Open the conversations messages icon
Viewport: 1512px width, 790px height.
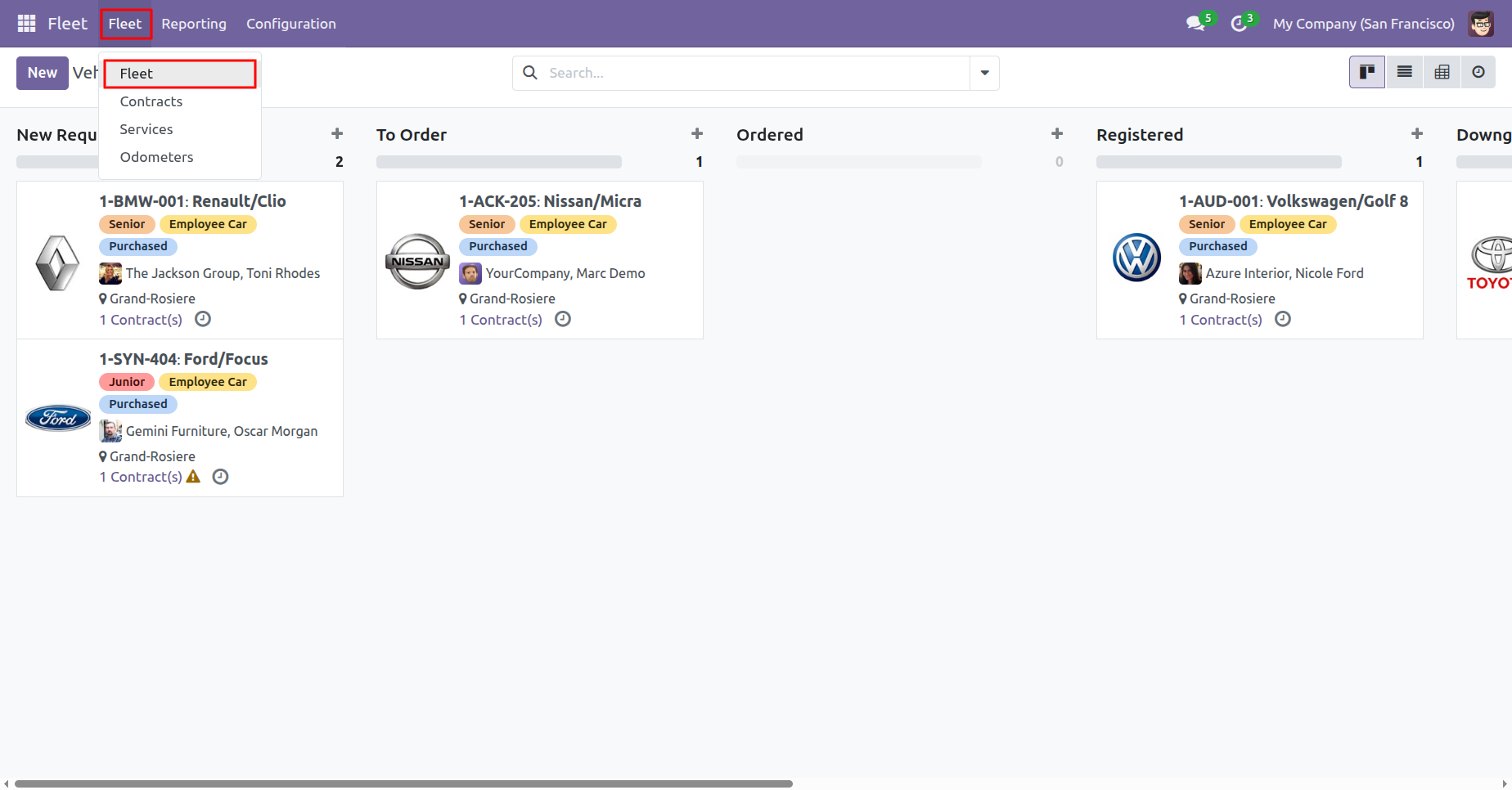tap(1196, 24)
